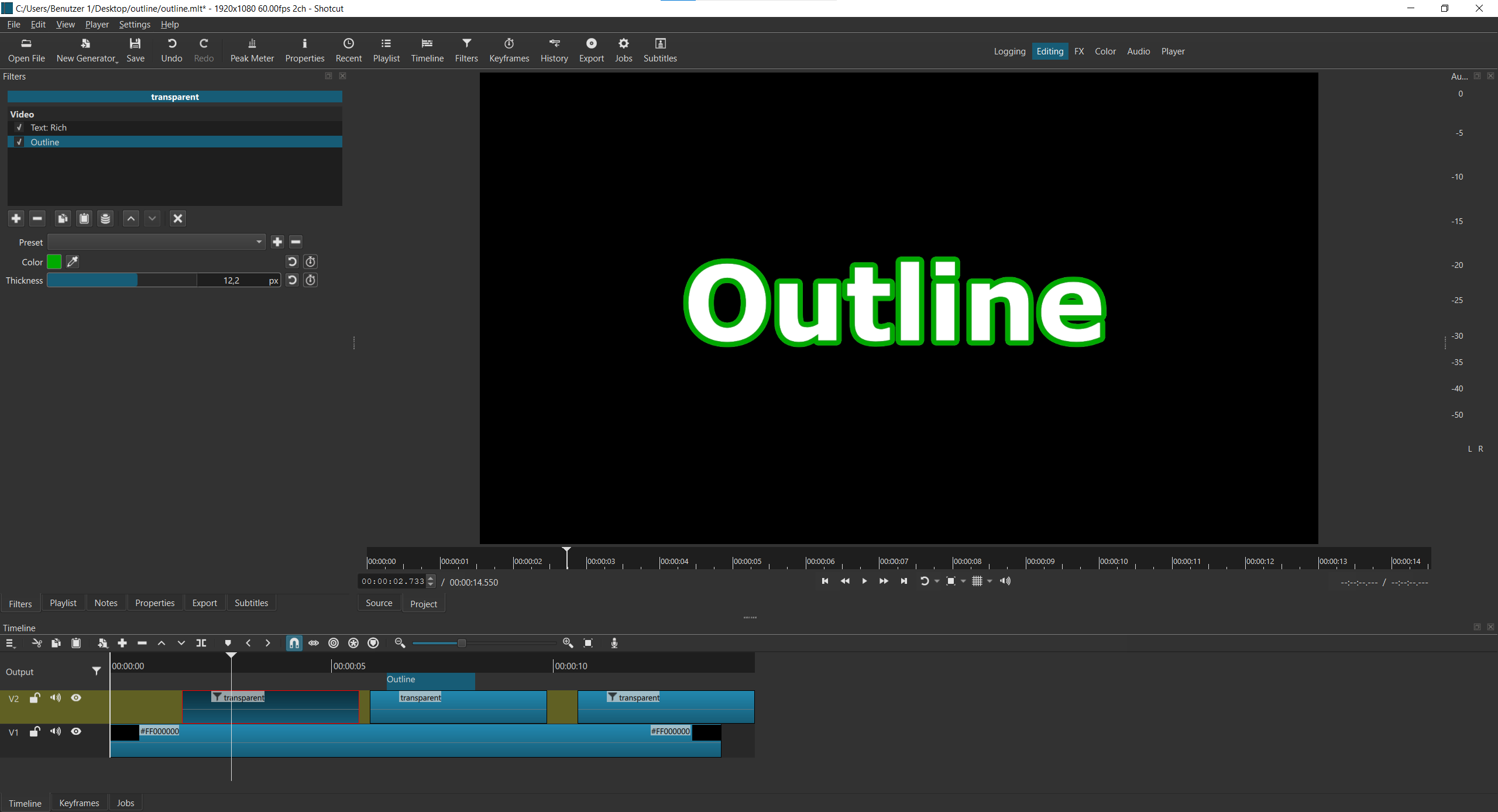
Task: Open the zoom options dropdown arrow
Action: (x=963, y=581)
